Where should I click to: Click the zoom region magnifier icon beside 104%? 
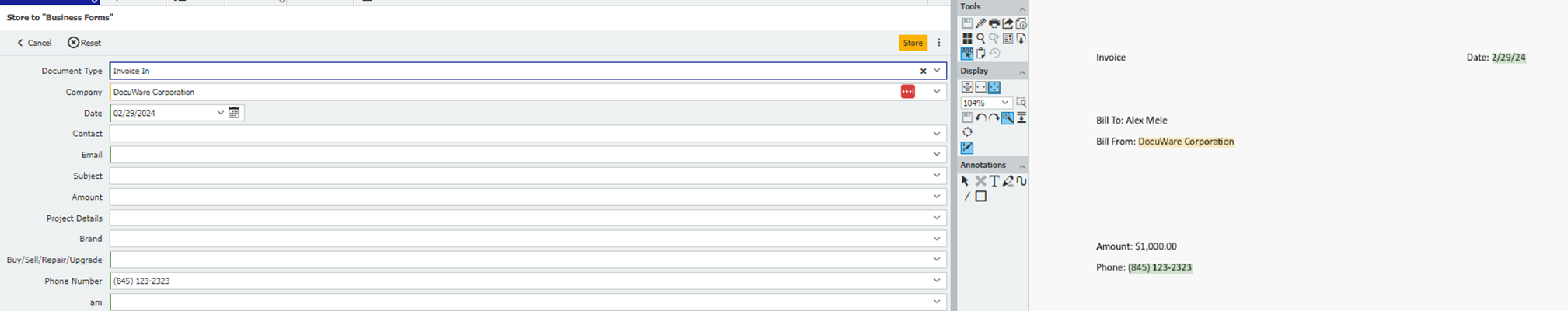(x=1021, y=103)
